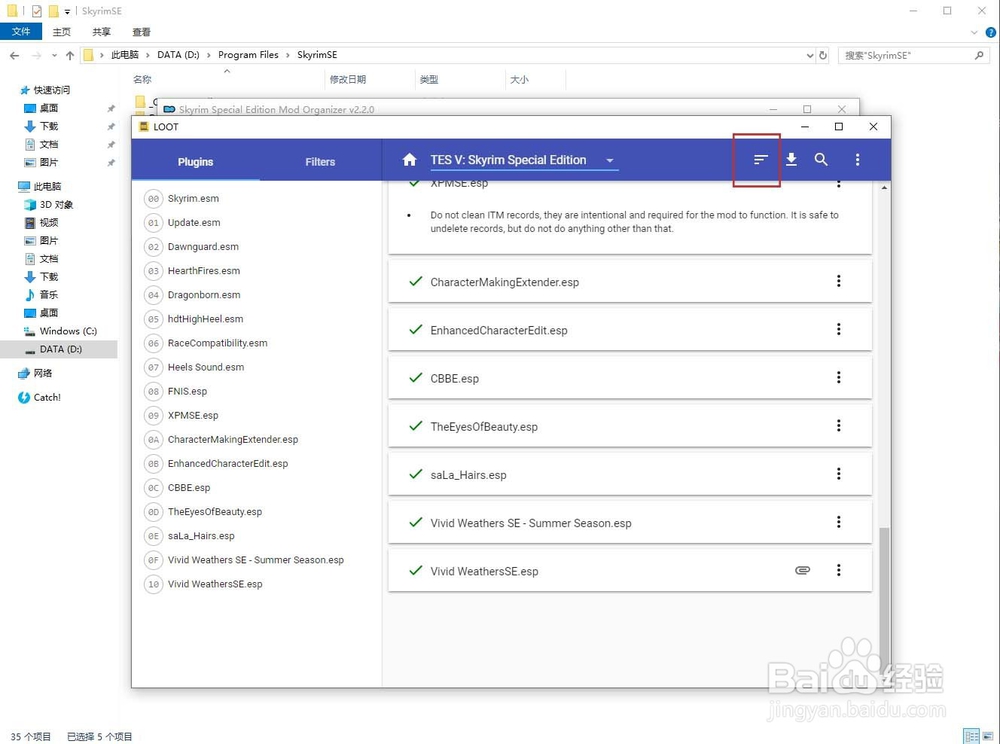Go to LOOT home icon
This screenshot has width=1000, height=744.
[x=409, y=160]
